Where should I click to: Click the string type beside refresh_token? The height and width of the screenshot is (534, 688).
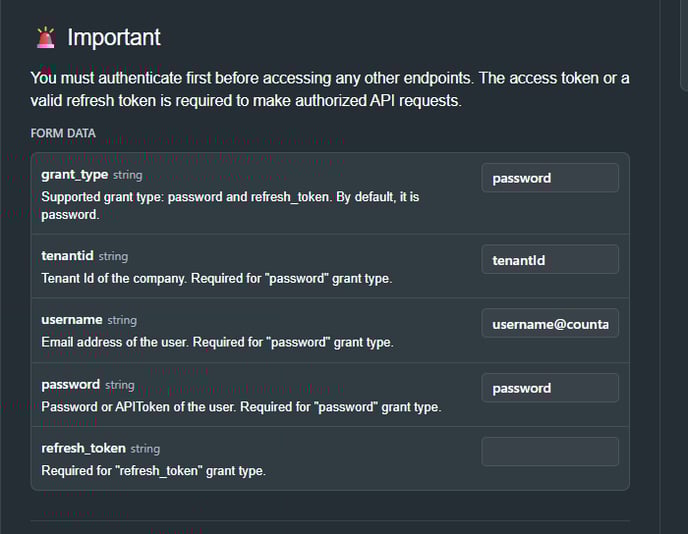point(145,449)
